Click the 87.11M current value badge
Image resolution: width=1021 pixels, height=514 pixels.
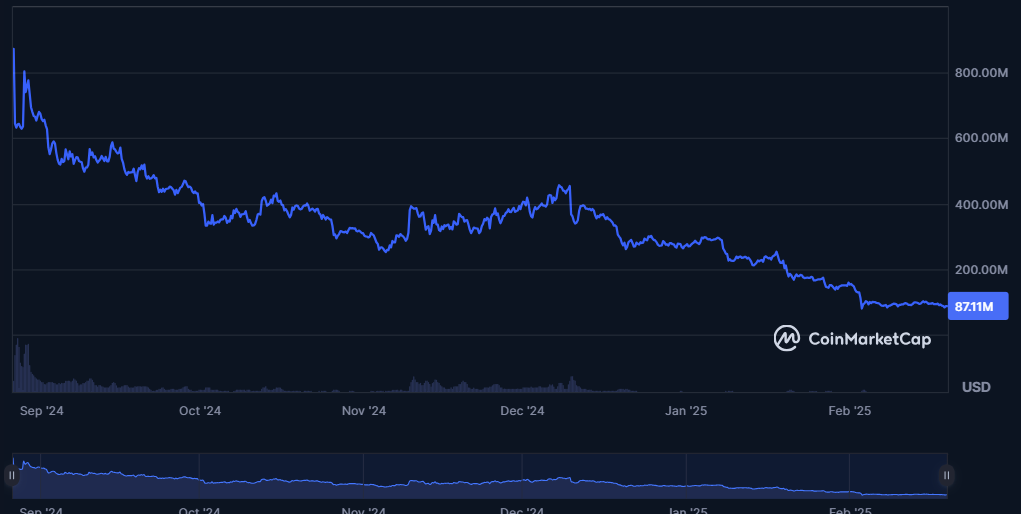[x=978, y=306]
